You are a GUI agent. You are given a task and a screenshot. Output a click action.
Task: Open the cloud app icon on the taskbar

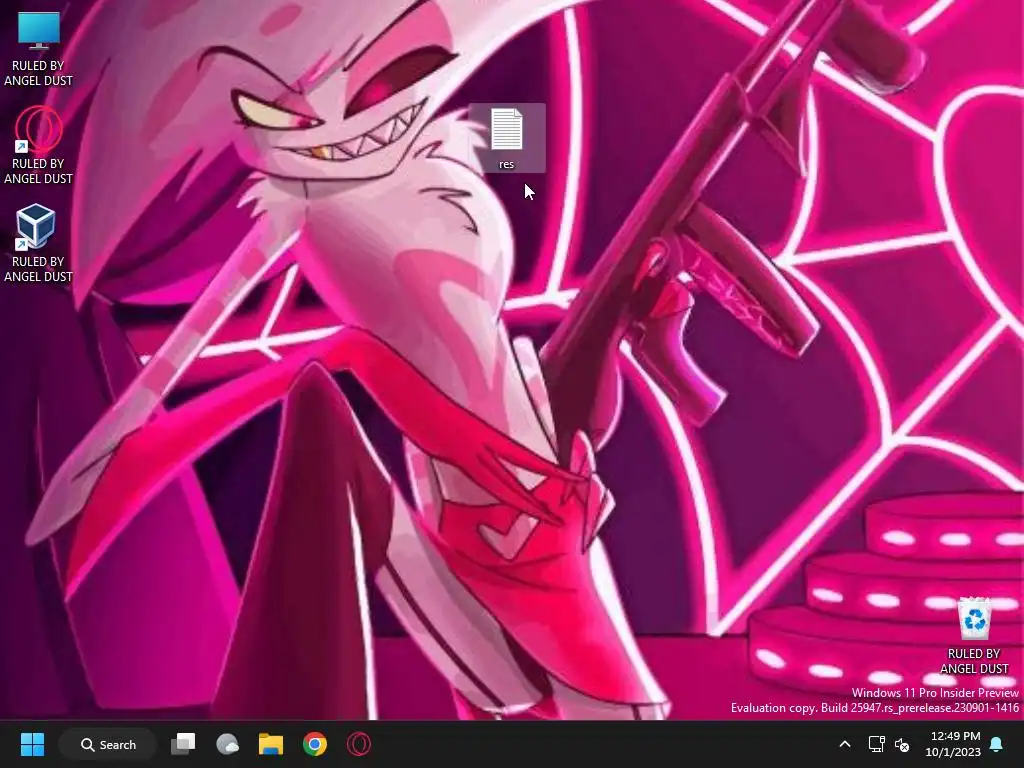point(227,744)
